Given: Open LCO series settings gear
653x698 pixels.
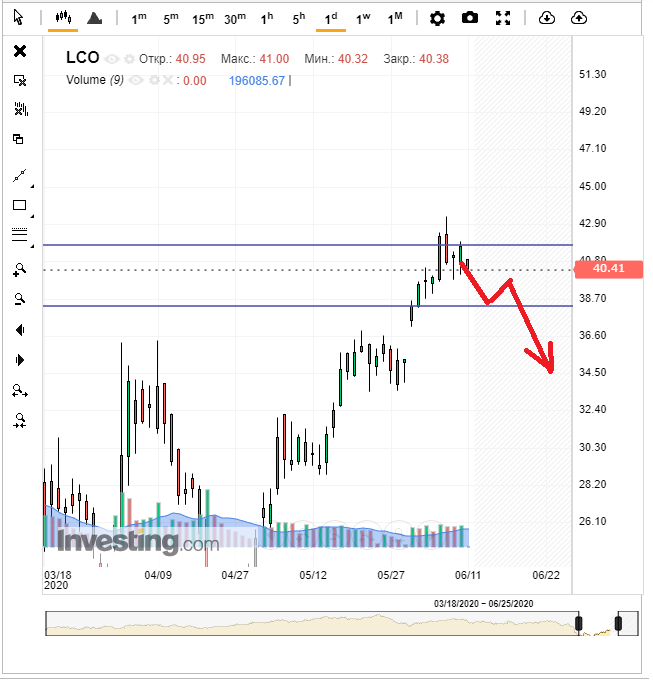Looking at the screenshot, I should (x=129, y=59).
